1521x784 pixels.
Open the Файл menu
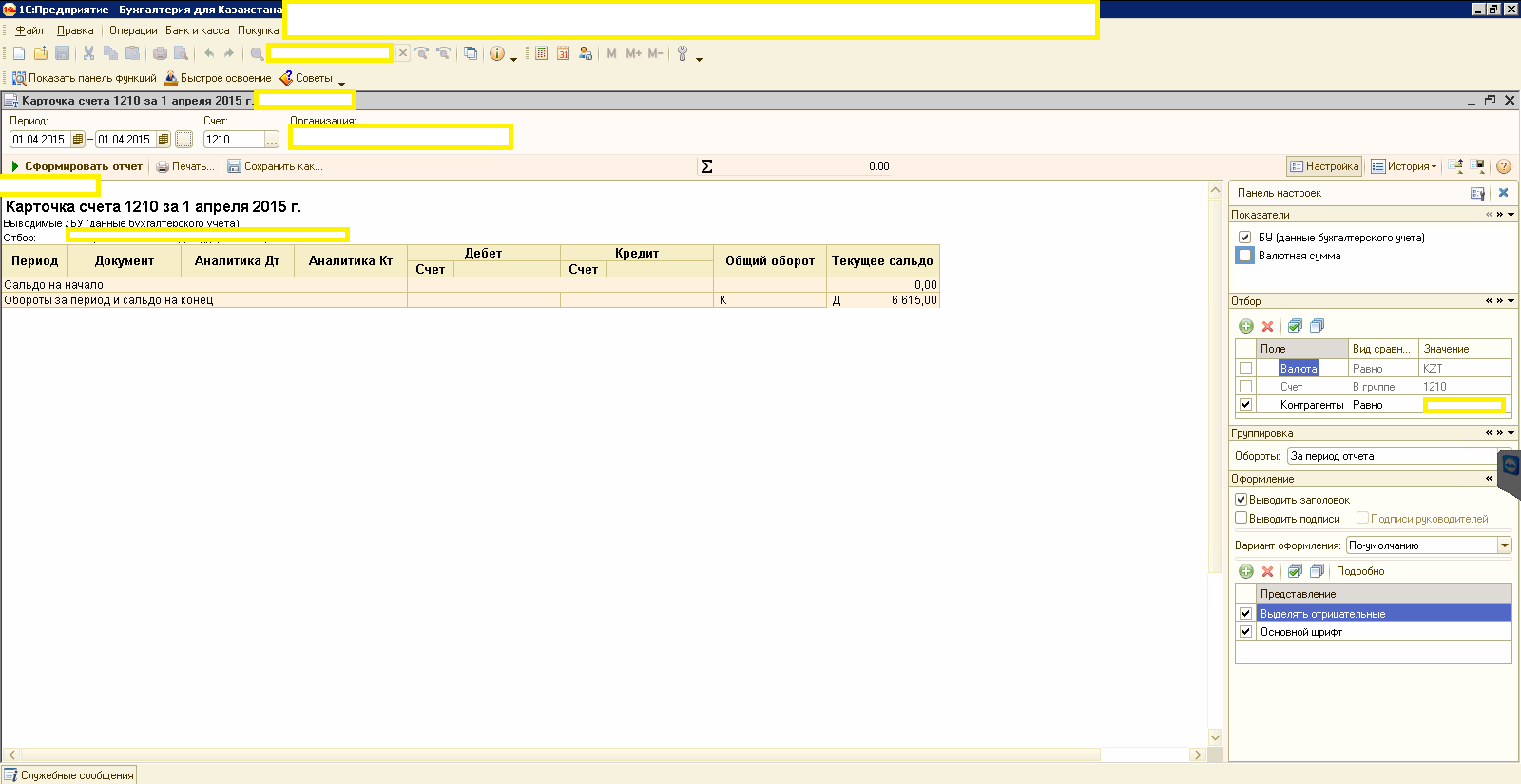[29, 30]
